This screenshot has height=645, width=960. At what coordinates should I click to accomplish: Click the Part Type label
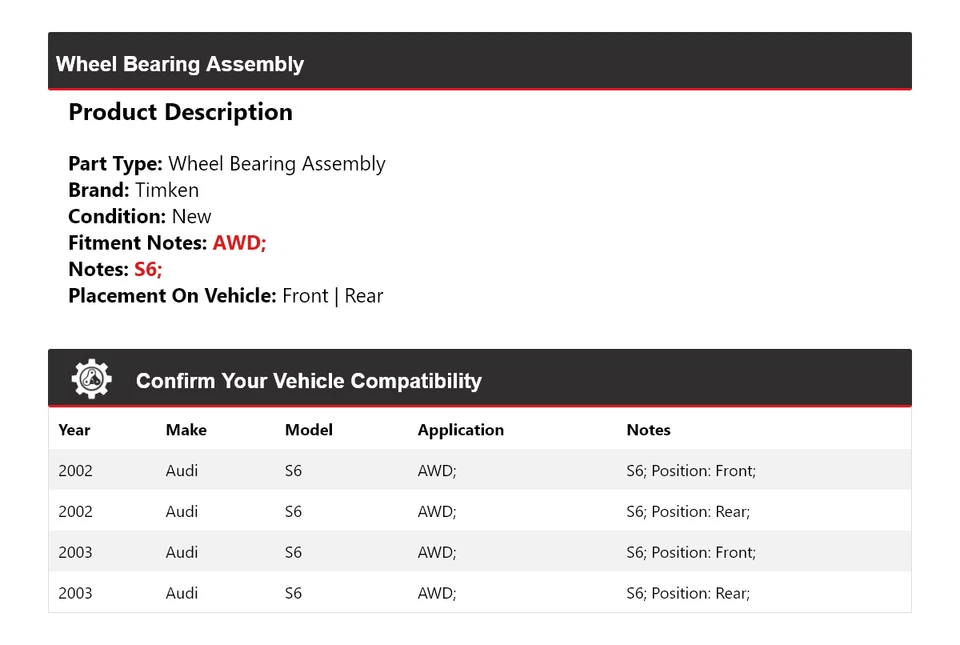click(115, 164)
